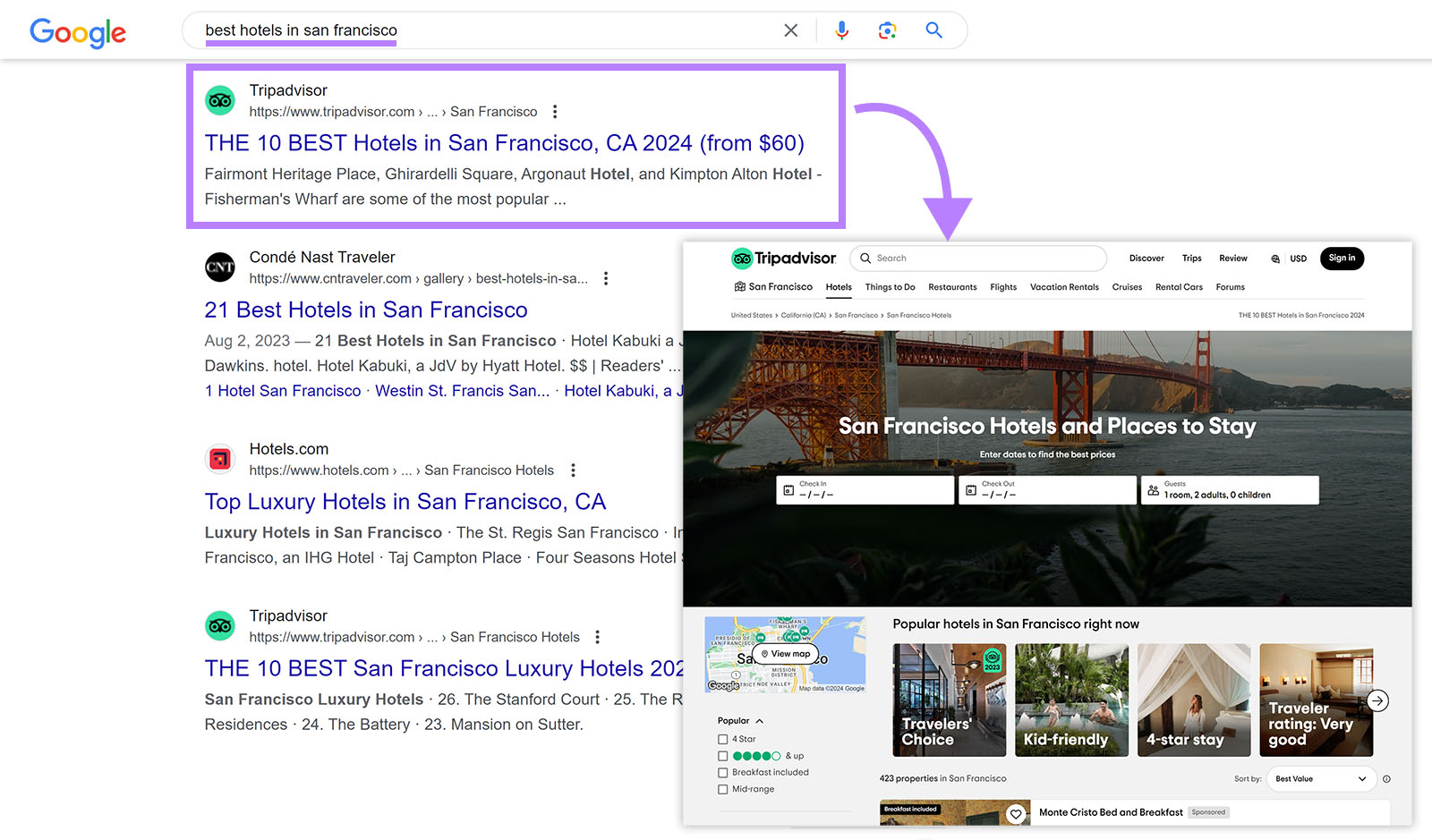This screenshot has height=840, width=1432.
Task: Click the Check In date field
Action: tap(864, 489)
